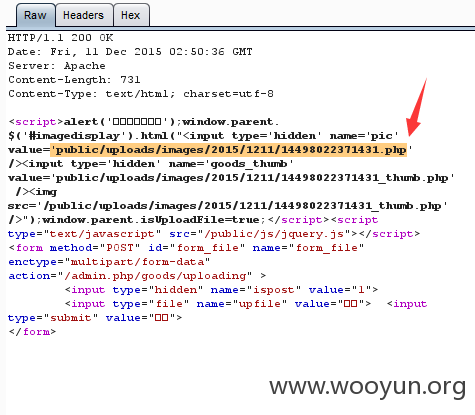
Task: Open the Hex tab
Action: 131,15
